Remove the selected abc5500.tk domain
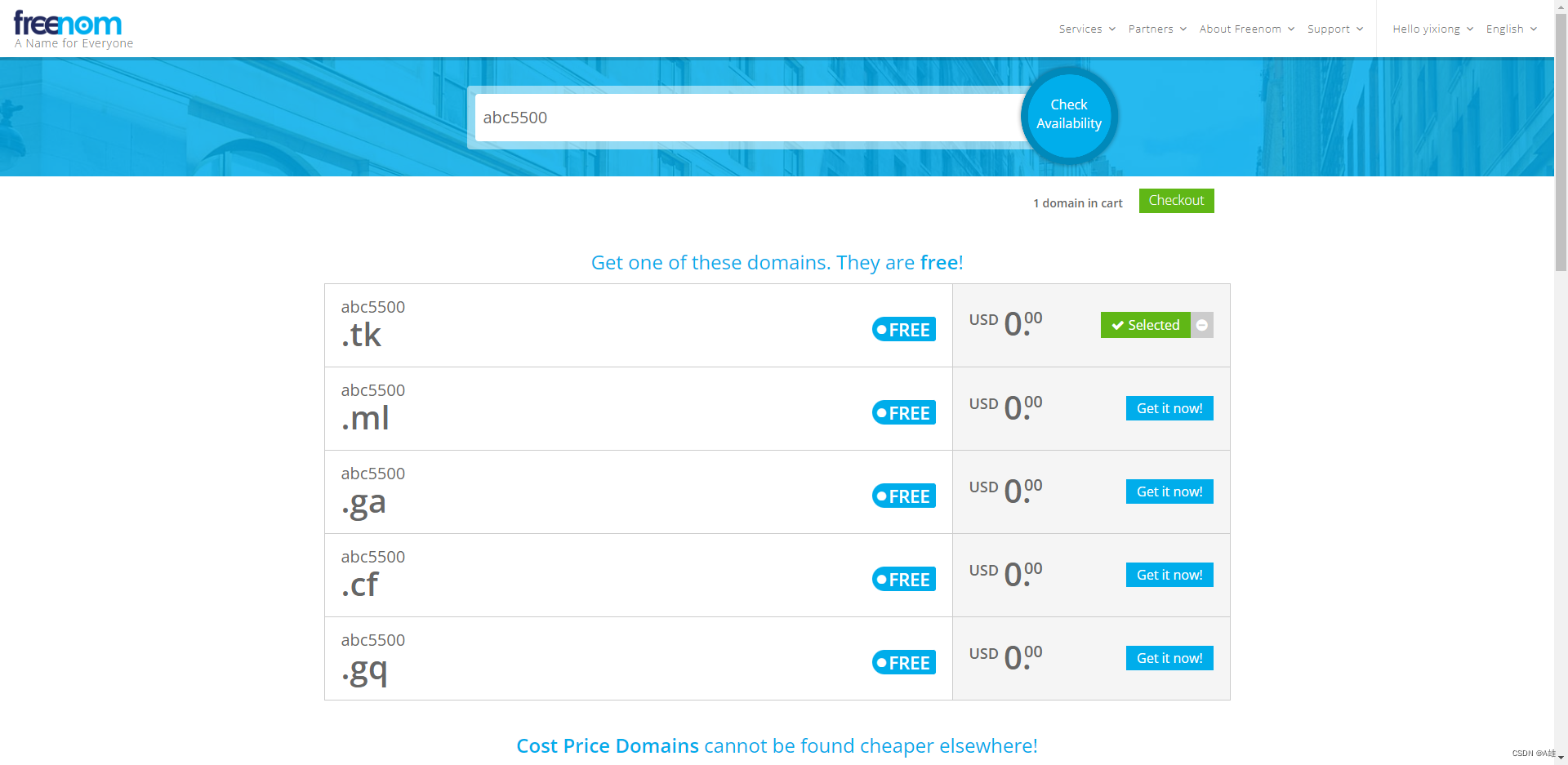The width and height of the screenshot is (1568, 765). pos(1202,325)
